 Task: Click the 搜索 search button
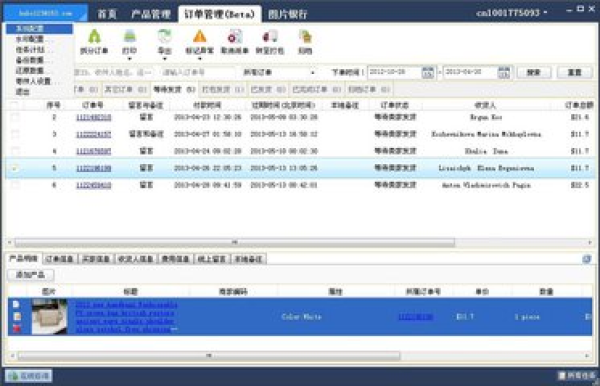[534, 72]
